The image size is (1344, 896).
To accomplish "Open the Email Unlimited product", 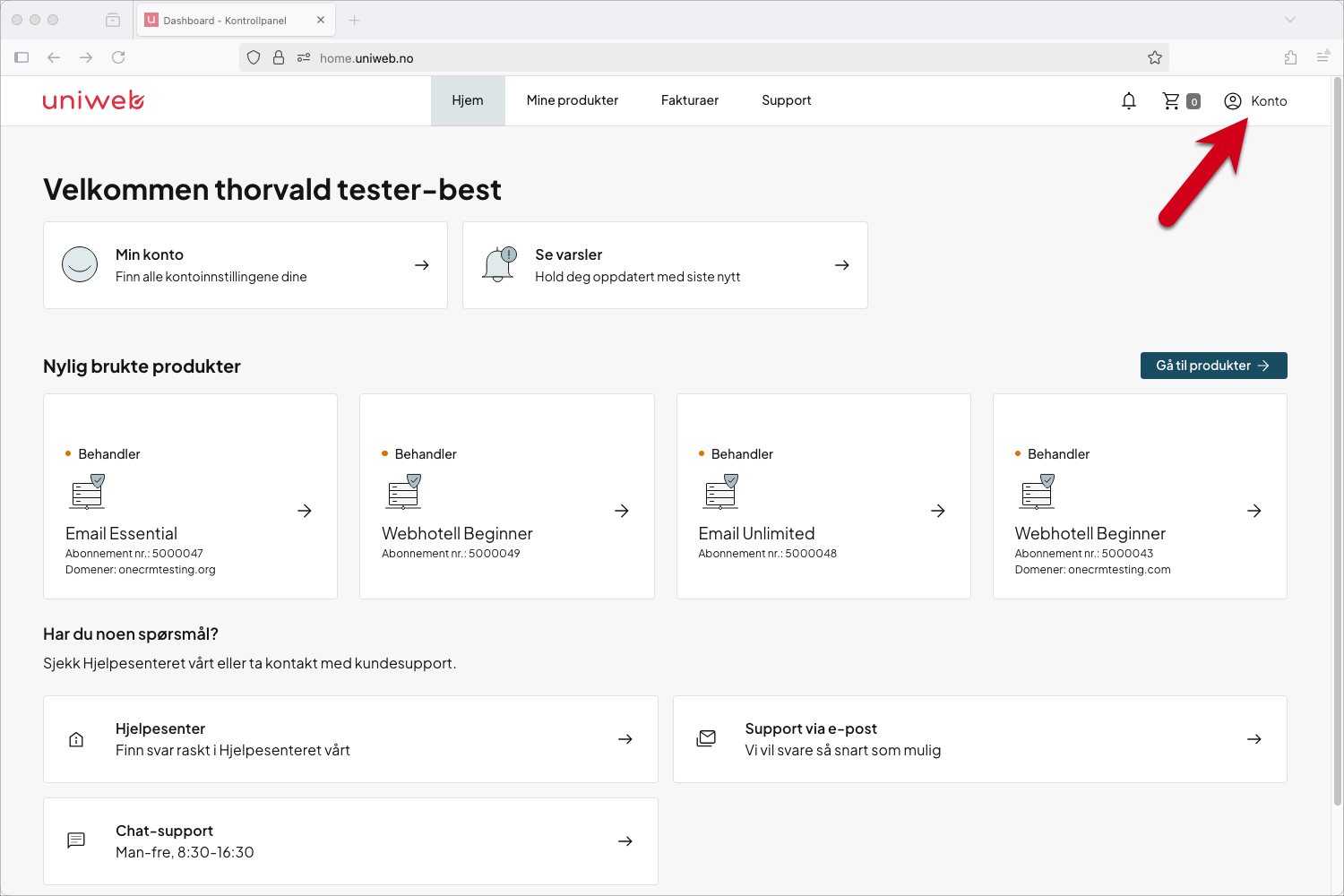I will [x=756, y=533].
